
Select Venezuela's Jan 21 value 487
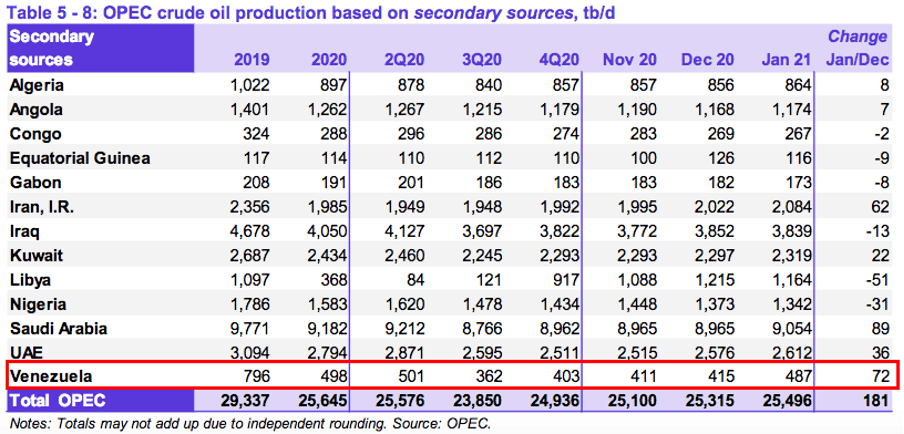[x=793, y=374]
